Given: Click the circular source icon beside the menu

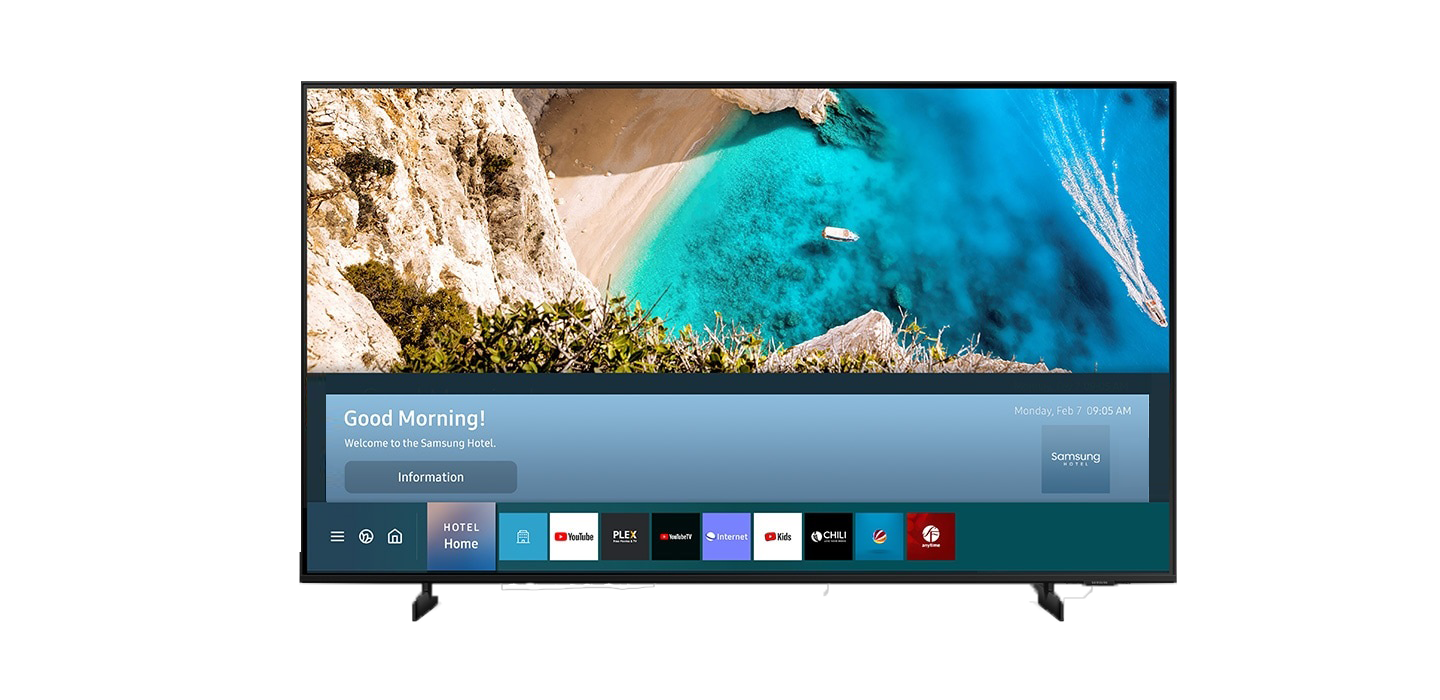Looking at the screenshot, I should (366, 537).
